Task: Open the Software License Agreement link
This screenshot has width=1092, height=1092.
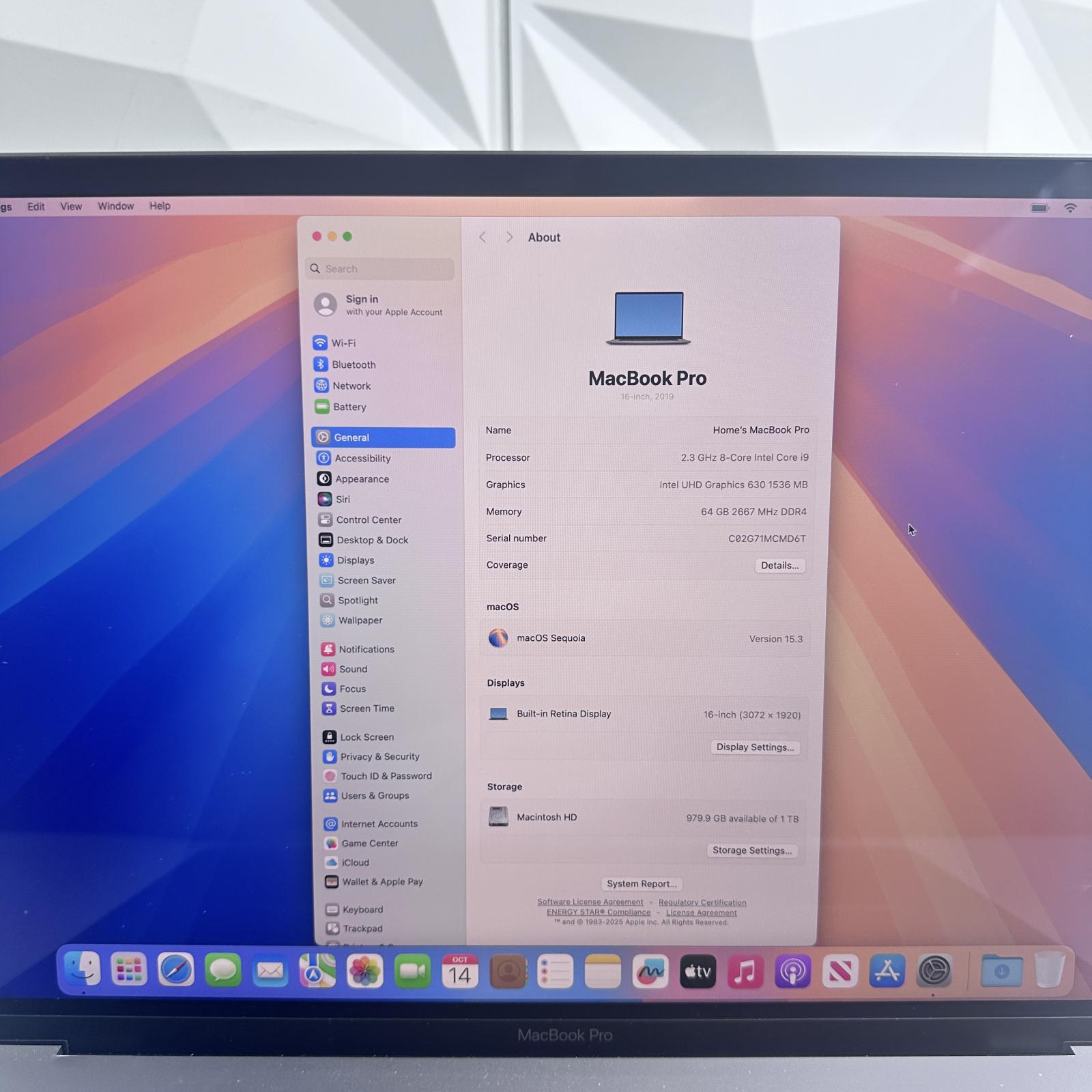Action: 590,902
